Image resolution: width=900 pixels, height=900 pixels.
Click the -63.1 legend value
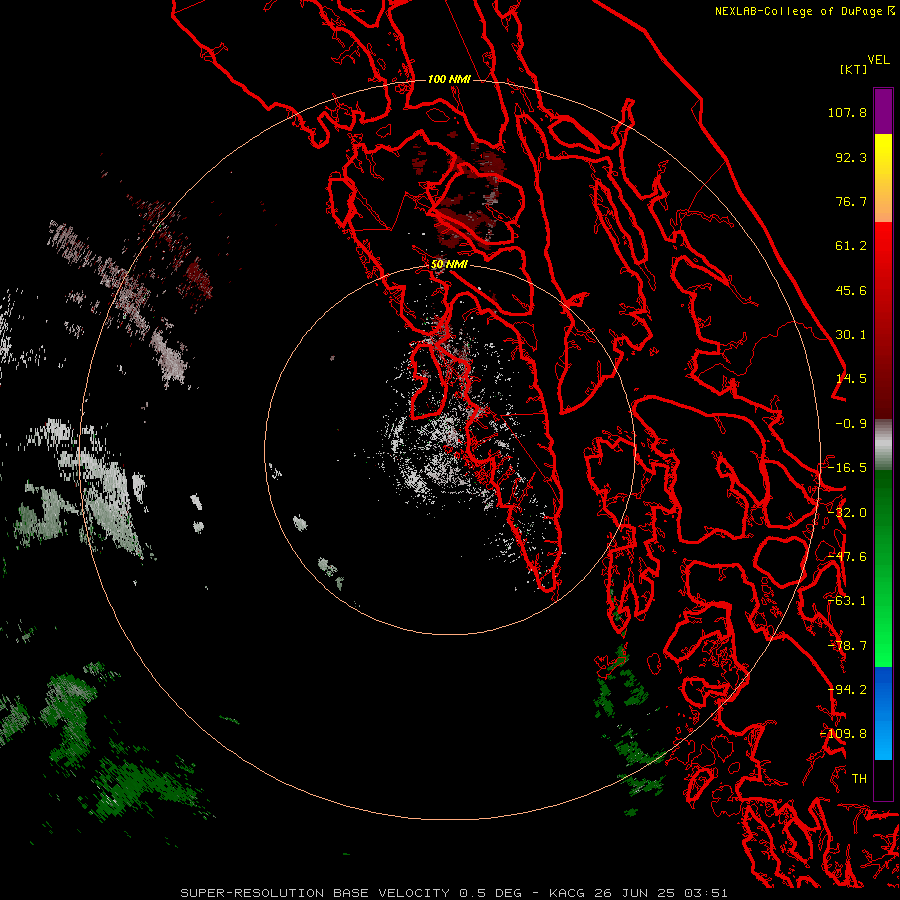pos(847,601)
